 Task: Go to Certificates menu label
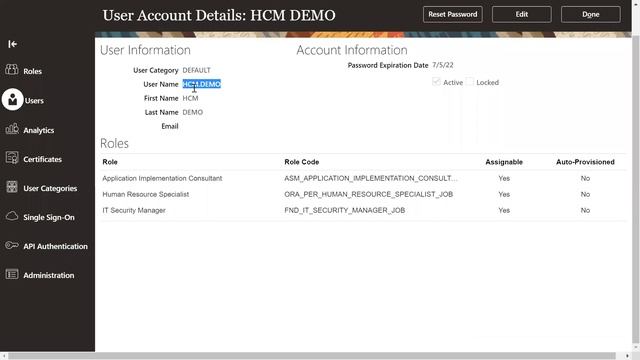[42, 159]
